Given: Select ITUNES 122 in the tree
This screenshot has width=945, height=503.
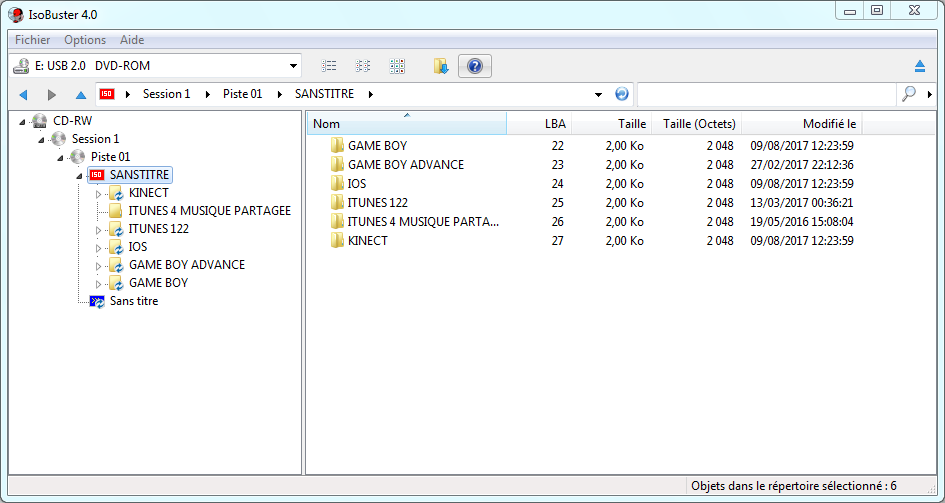Looking at the screenshot, I should (159, 229).
